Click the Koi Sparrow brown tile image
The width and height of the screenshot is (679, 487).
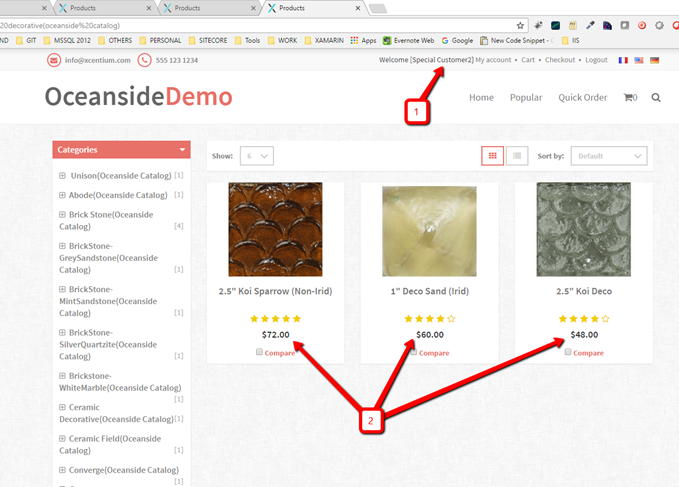click(275, 229)
